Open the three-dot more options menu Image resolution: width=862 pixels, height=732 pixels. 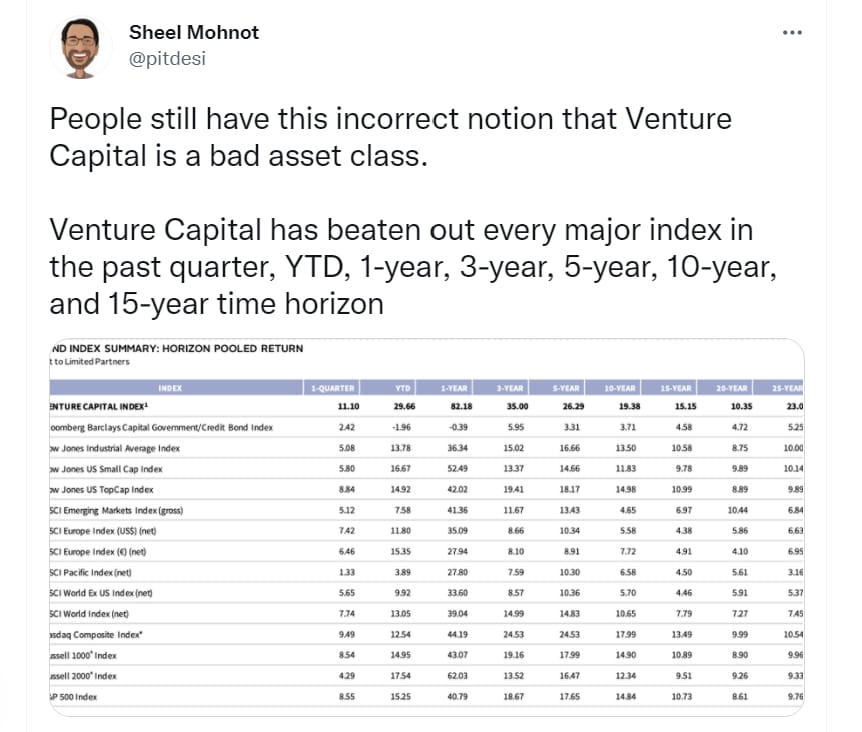click(792, 32)
